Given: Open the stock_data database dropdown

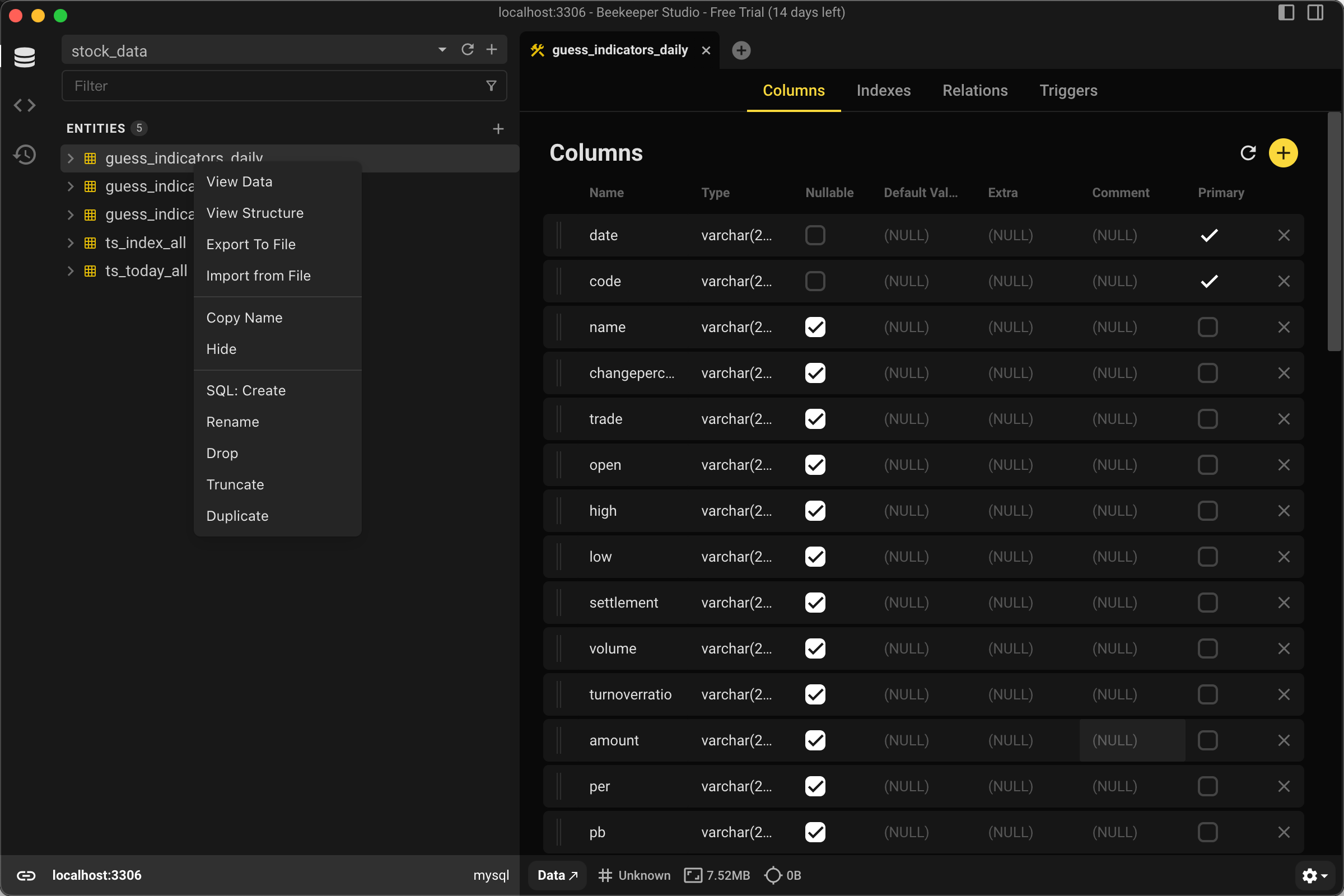Looking at the screenshot, I should (x=442, y=50).
